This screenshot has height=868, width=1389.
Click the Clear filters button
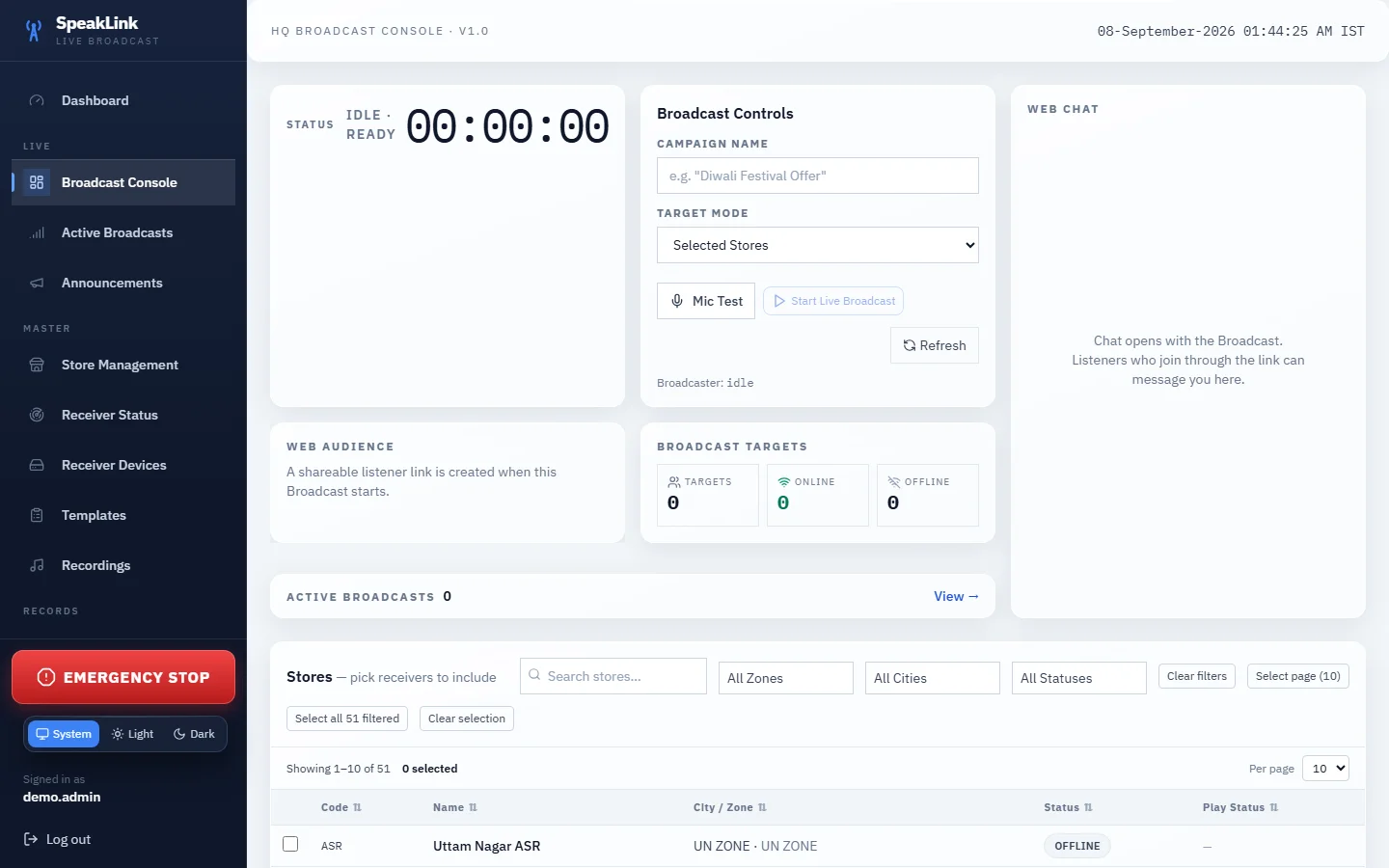tap(1197, 676)
